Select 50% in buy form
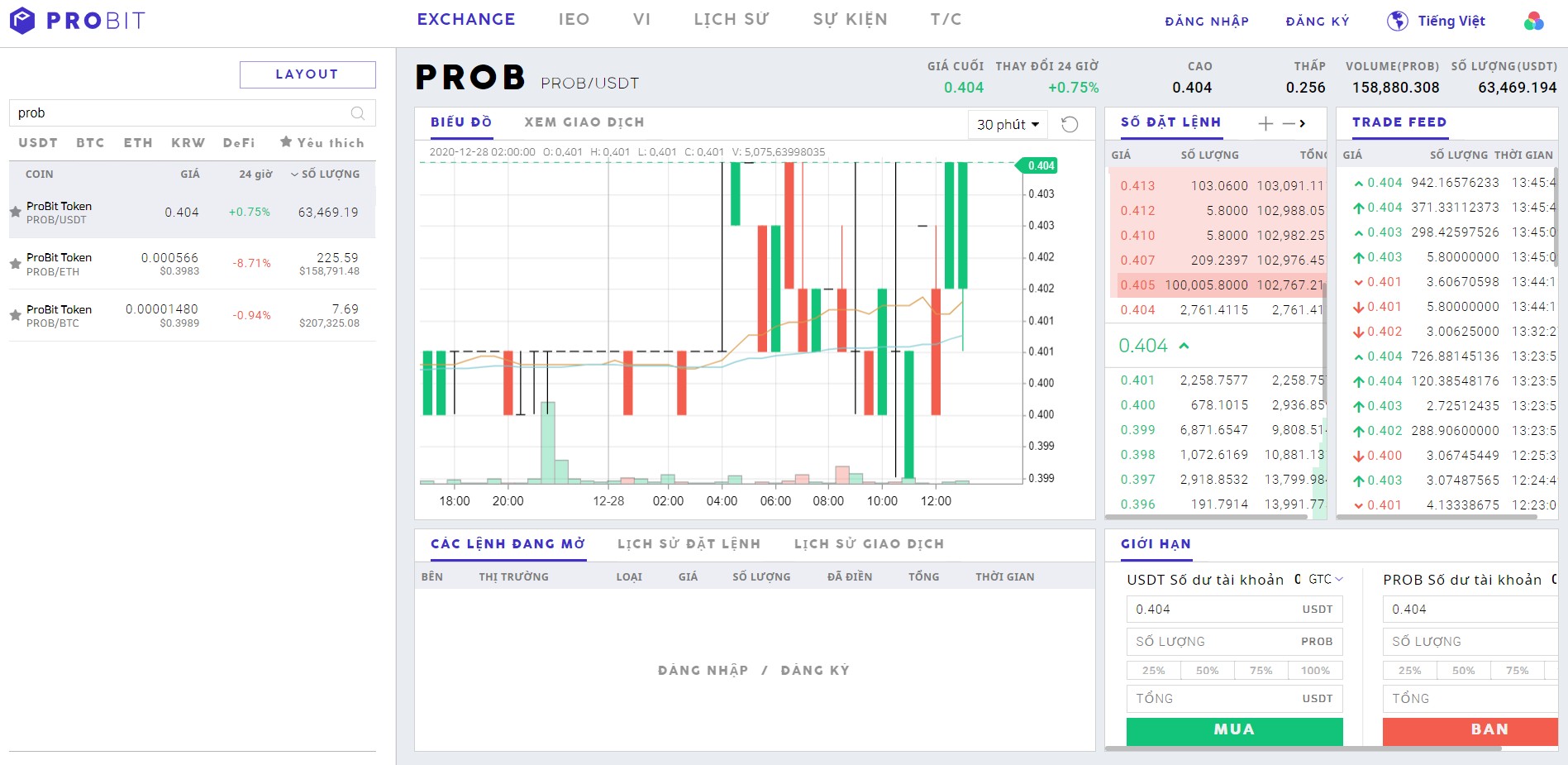The width and height of the screenshot is (1568, 765). 1207,671
